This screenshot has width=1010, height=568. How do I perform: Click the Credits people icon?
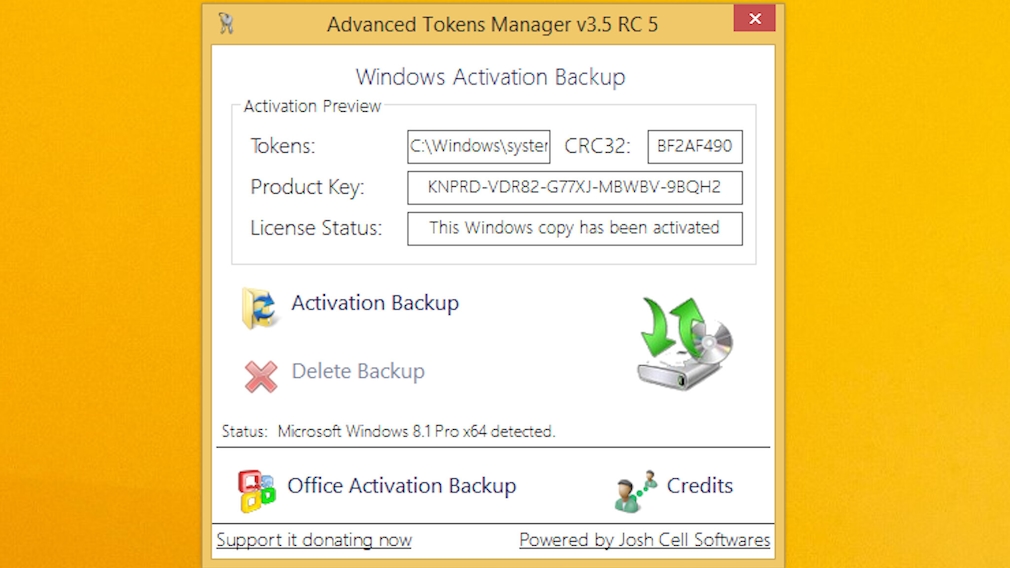click(x=635, y=490)
